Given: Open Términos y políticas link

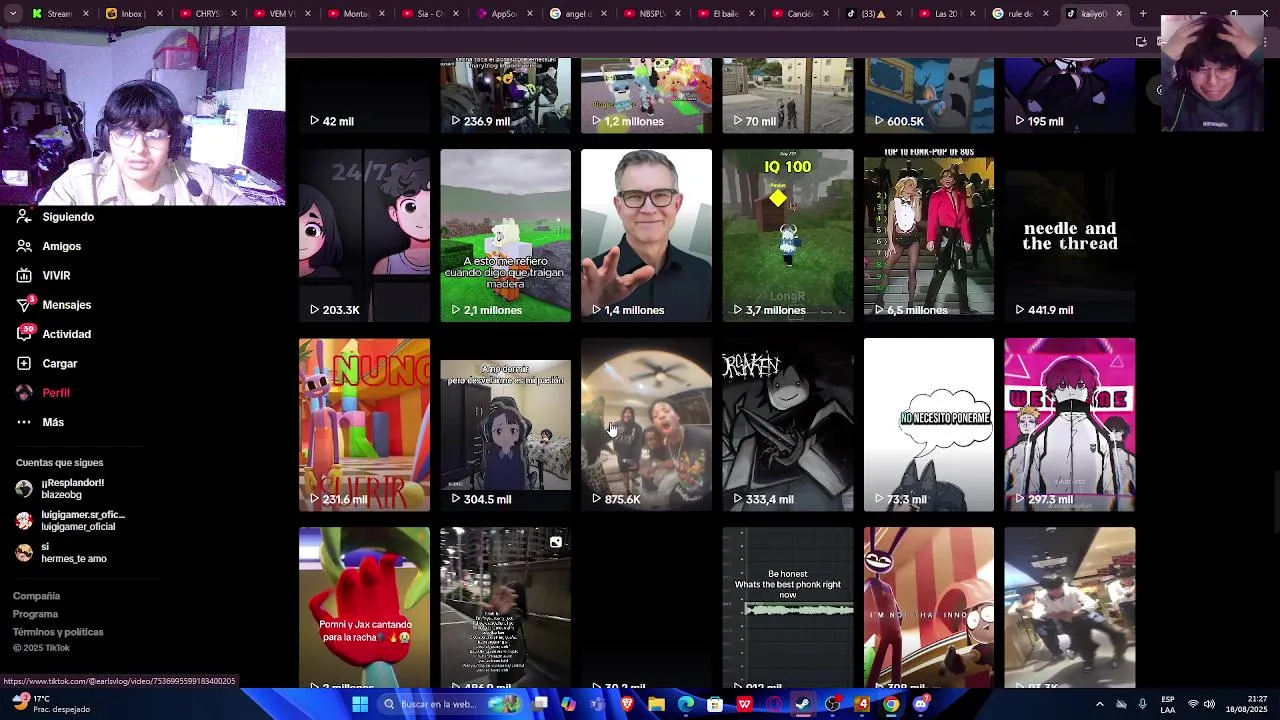Looking at the screenshot, I should point(58,632).
